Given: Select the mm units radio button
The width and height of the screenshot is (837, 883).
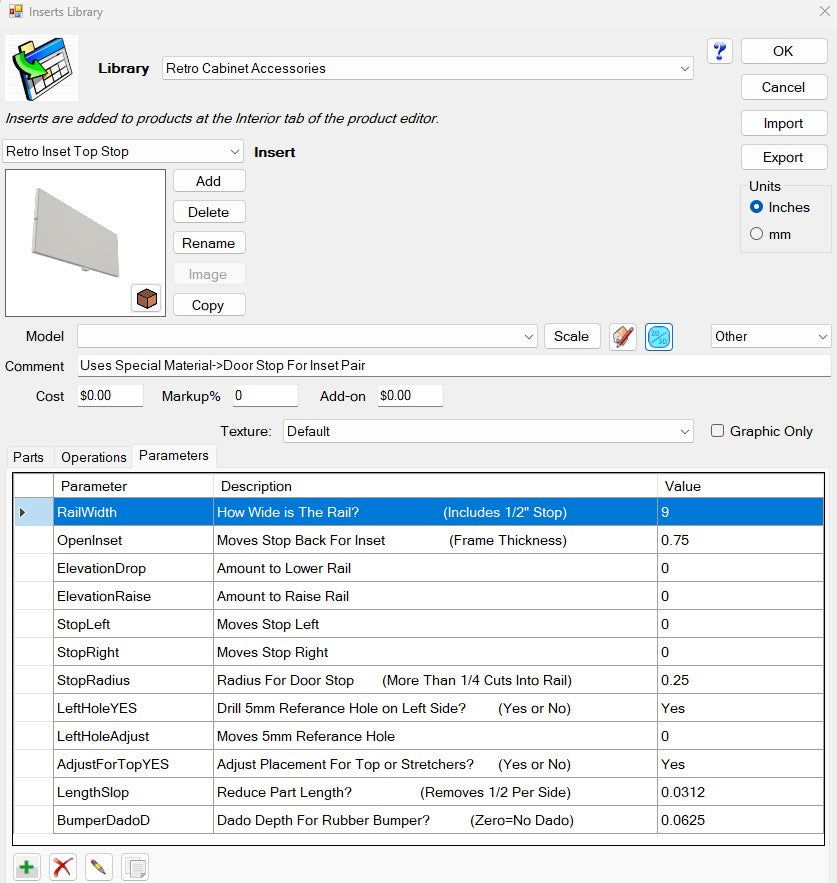Looking at the screenshot, I should (x=757, y=234).
